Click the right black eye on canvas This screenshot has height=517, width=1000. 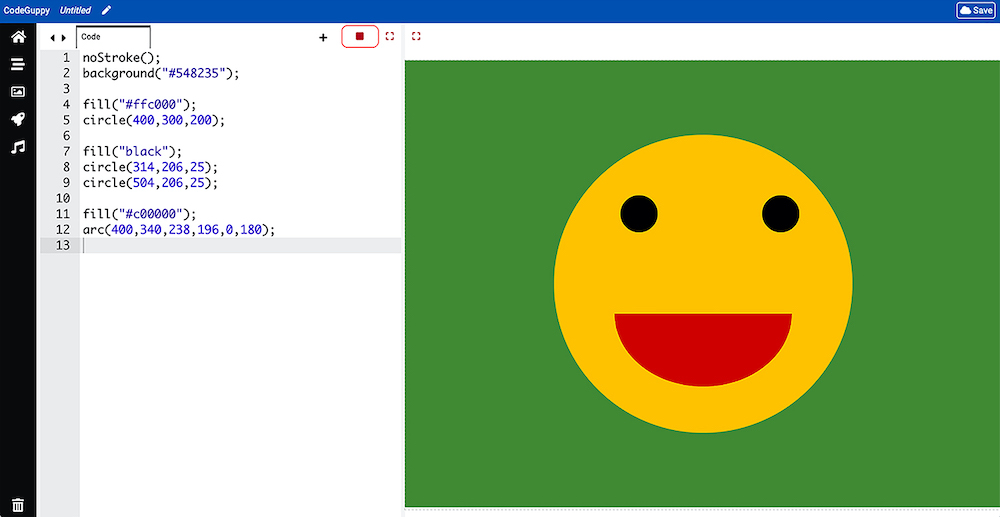(781, 214)
